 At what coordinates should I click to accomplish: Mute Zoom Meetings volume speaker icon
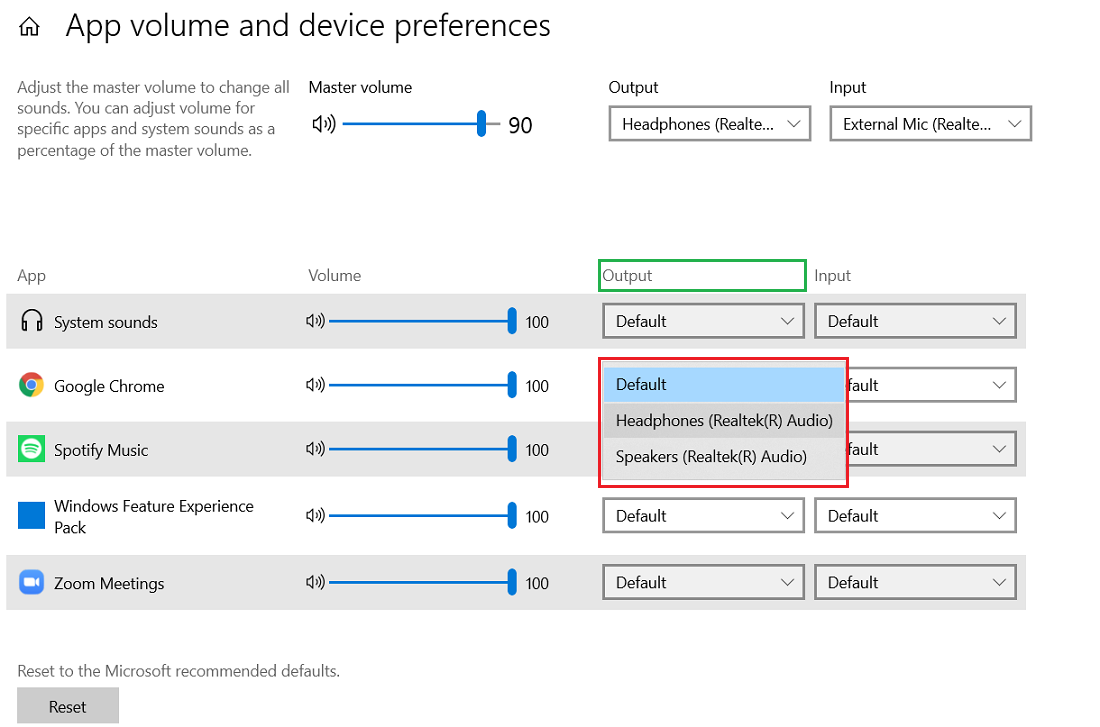(315, 582)
